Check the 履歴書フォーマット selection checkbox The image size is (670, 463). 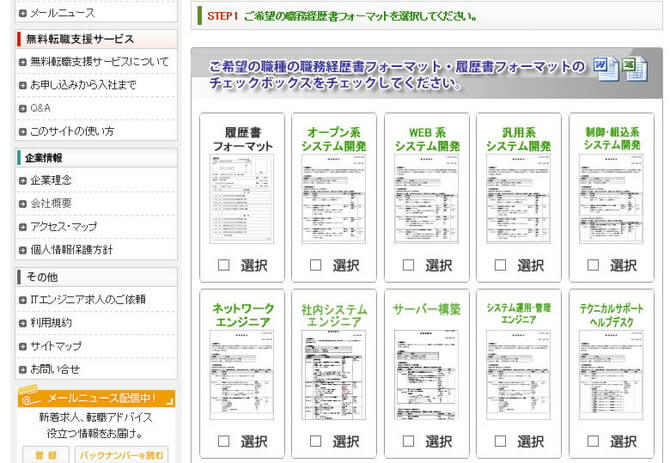tap(223, 265)
